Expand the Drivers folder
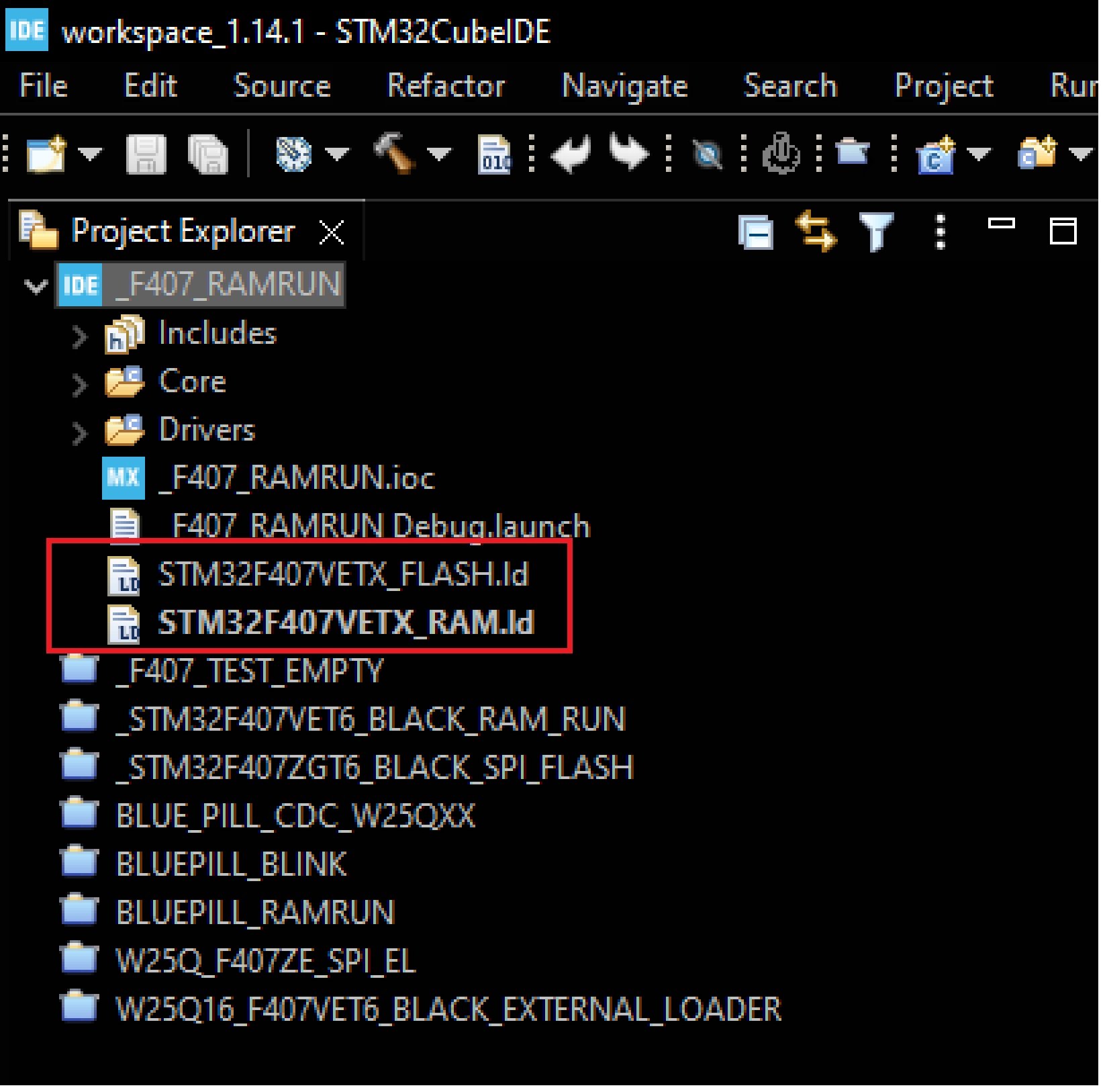Screen dimensions: 1105x1092 [79, 433]
